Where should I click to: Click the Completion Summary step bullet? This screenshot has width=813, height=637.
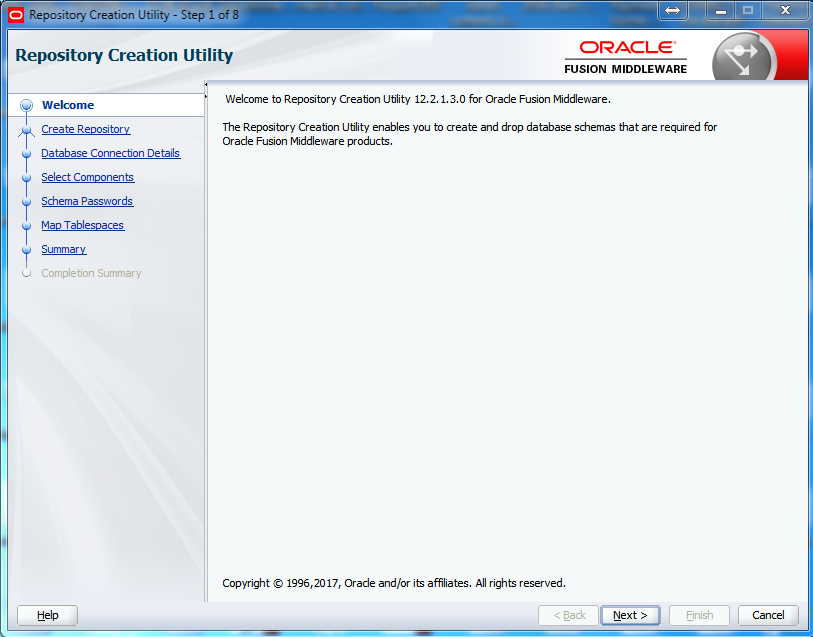[x=26, y=273]
